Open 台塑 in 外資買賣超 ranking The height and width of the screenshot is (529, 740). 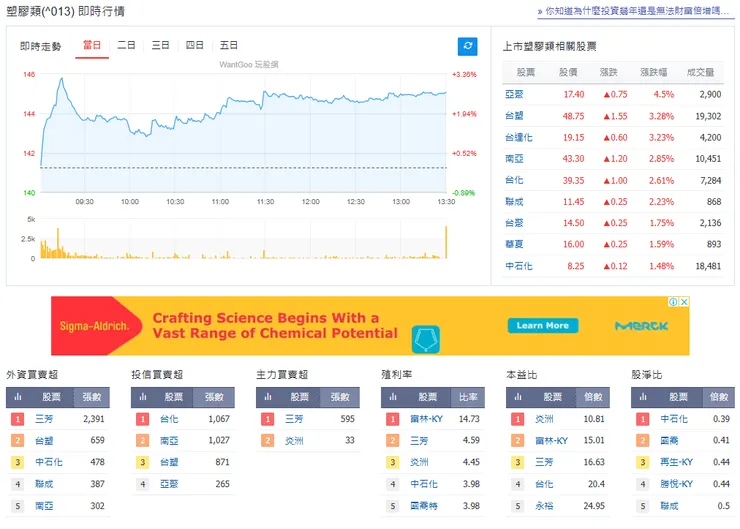click(44, 441)
